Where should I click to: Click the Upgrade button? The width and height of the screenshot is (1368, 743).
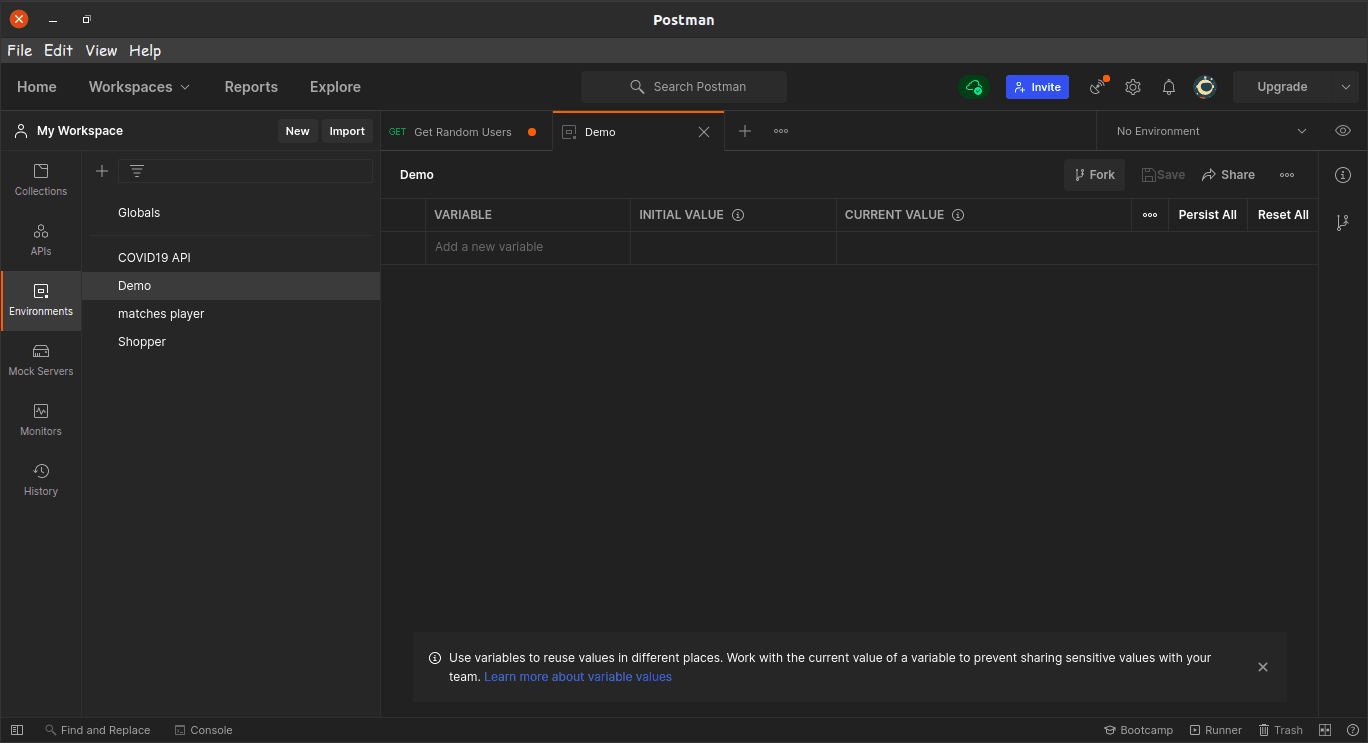click(1282, 87)
